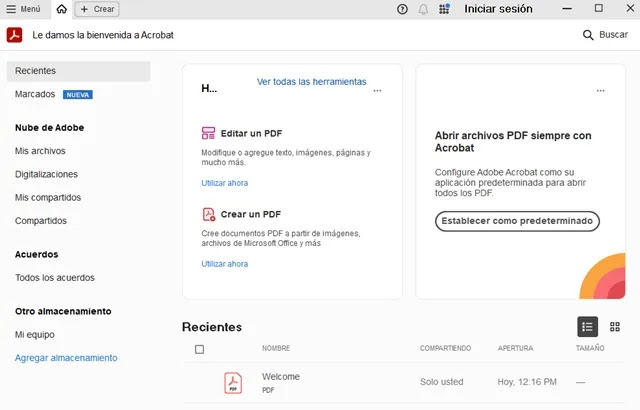Open the notifications bell icon
Image resolution: width=640 pixels, height=410 pixels.
click(423, 9)
